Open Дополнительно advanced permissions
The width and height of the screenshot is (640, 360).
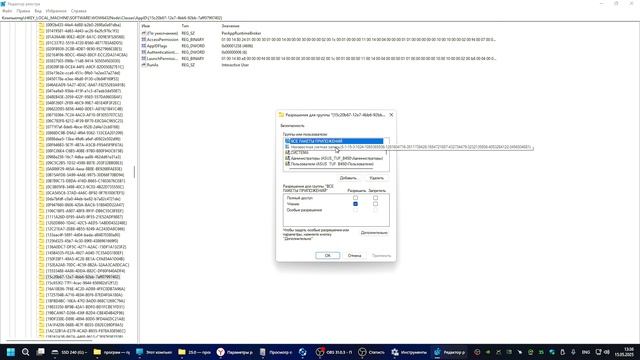pyautogui.click(x=374, y=233)
